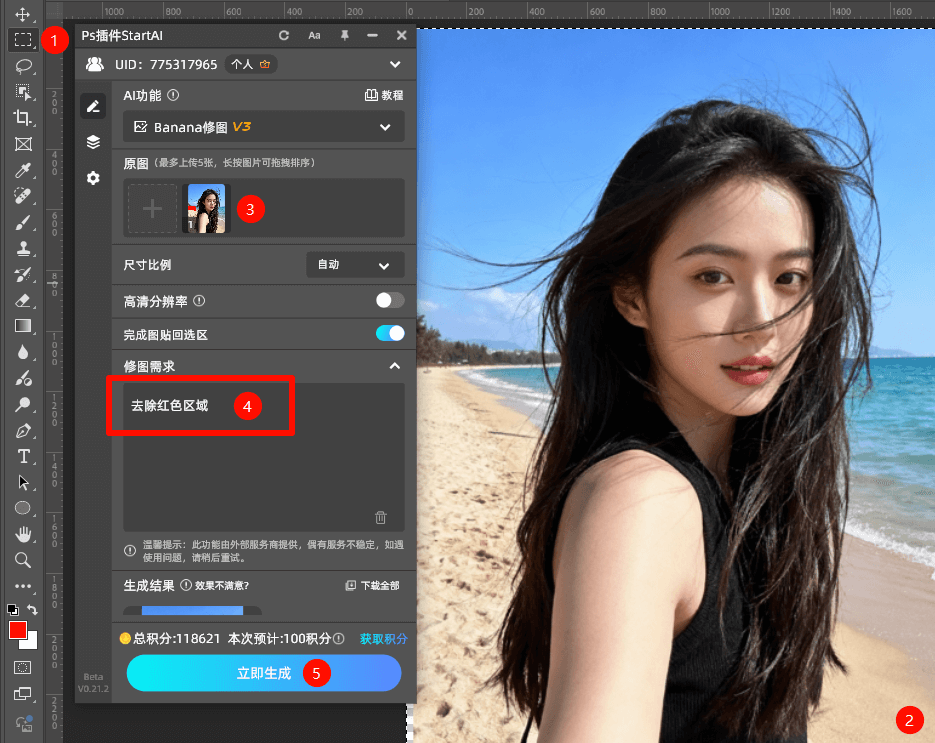
Task: Activate the Eyedropper tool
Action: 22,170
